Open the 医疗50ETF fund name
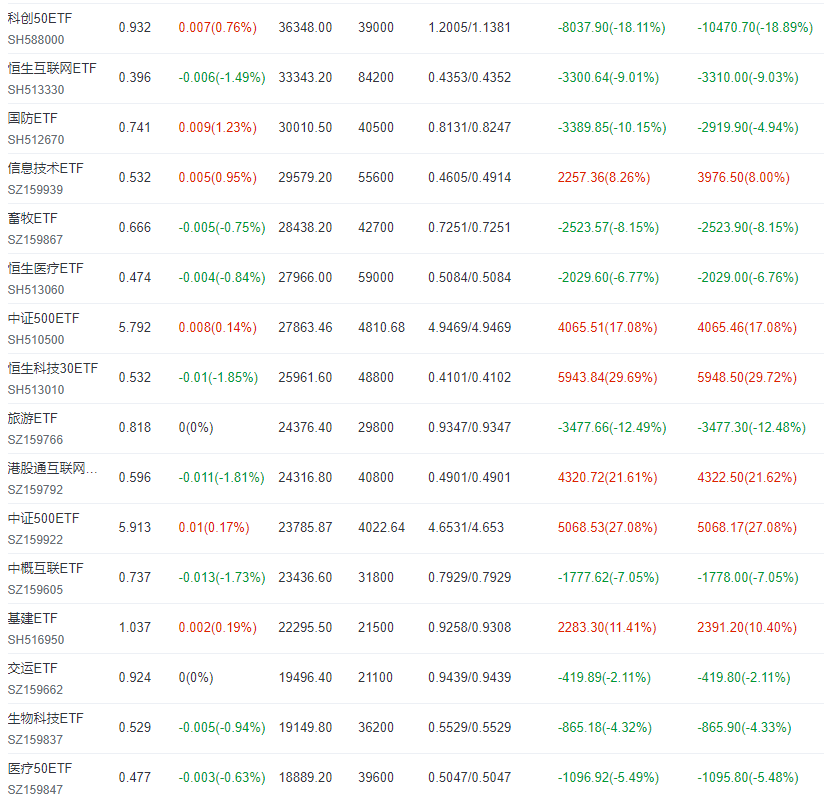The width and height of the screenshot is (824, 803). click(40, 768)
